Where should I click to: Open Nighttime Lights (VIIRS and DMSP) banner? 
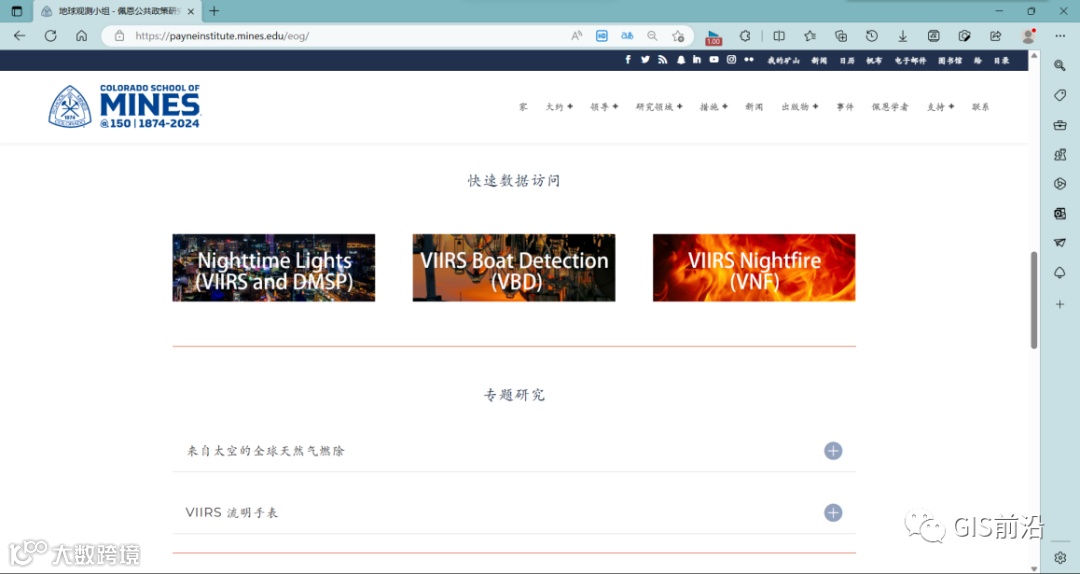coord(273,267)
